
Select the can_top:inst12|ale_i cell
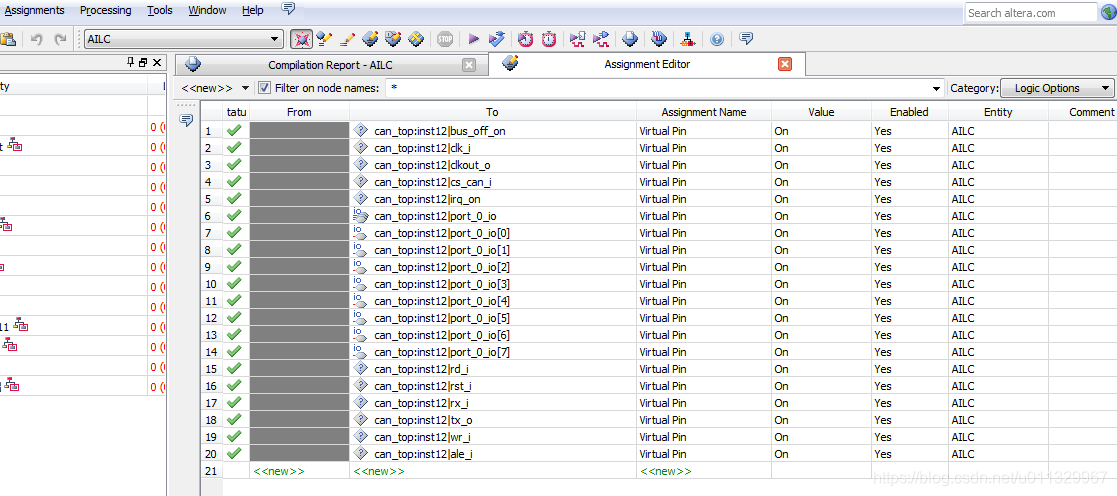coord(492,454)
